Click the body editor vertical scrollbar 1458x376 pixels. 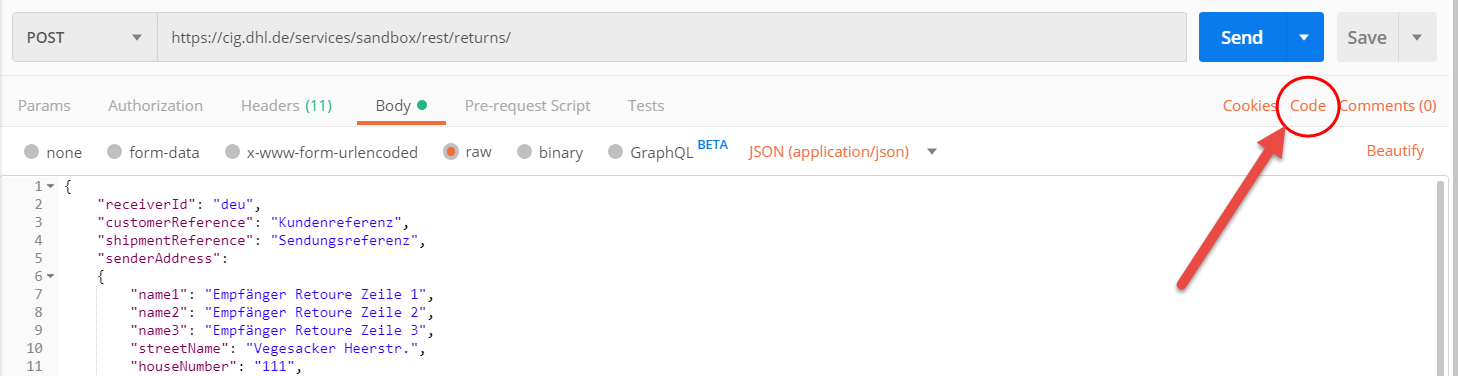(1440, 277)
